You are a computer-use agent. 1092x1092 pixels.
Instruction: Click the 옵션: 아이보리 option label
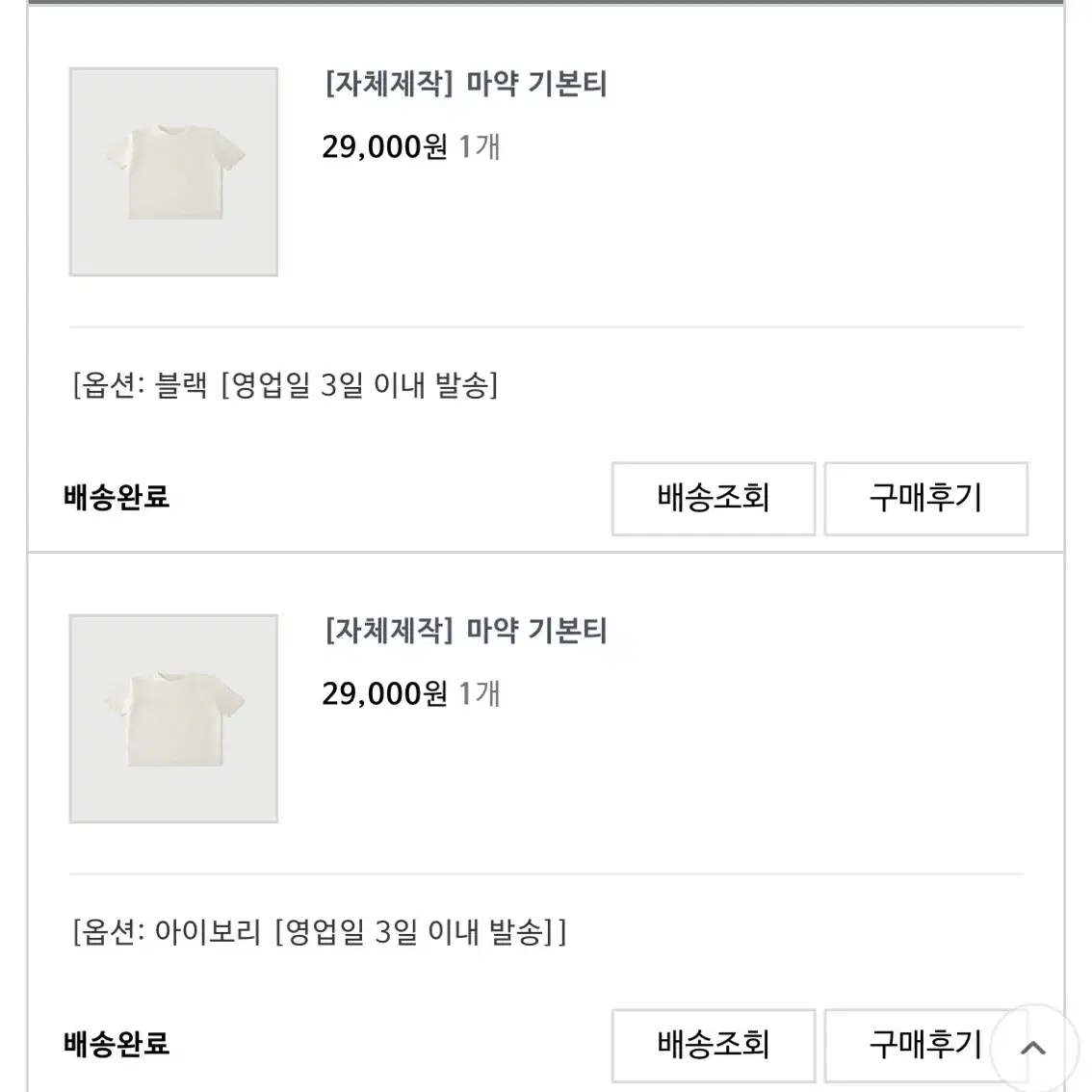point(168,932)
